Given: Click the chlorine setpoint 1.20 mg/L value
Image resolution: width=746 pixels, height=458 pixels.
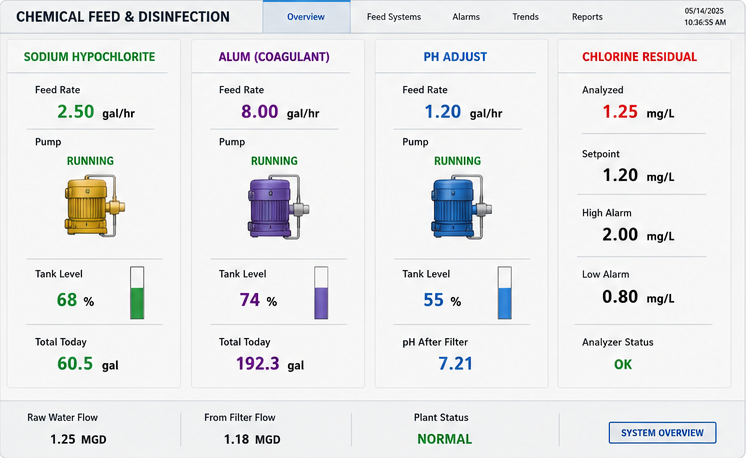Looking at the screenshot, I should click(x=638, y=175).
